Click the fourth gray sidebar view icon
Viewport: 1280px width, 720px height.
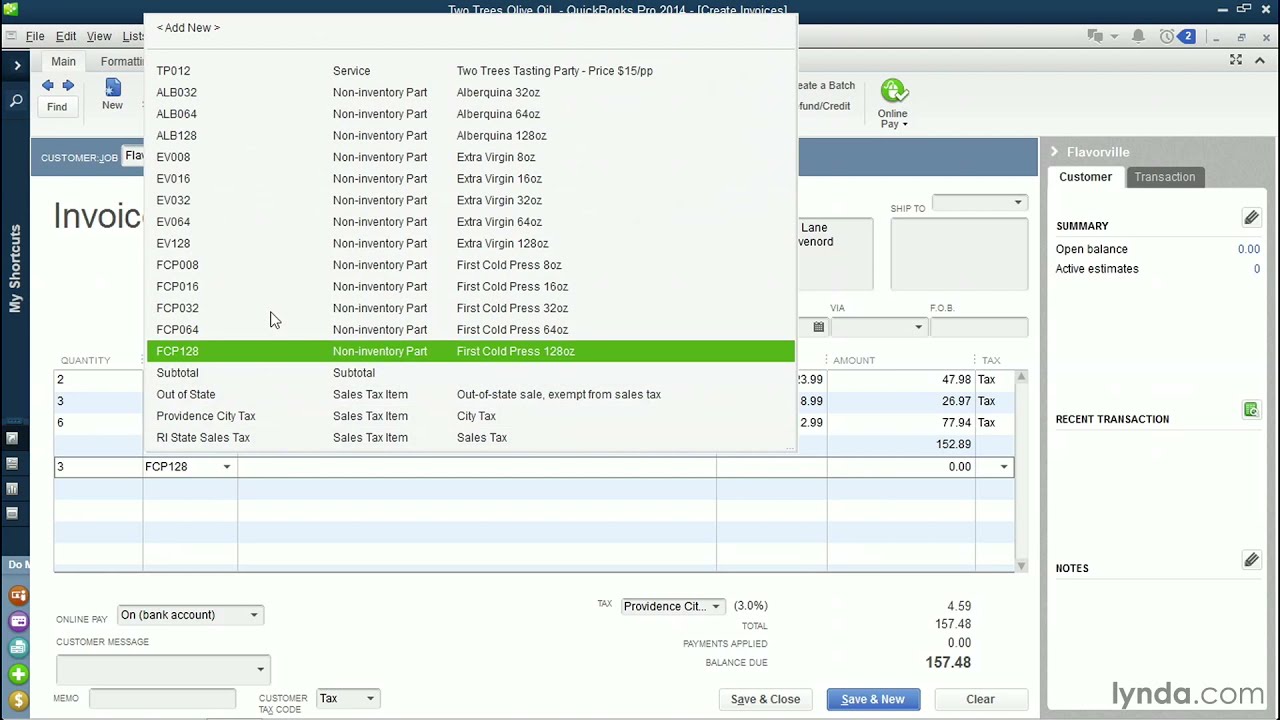tap(12, 513)
